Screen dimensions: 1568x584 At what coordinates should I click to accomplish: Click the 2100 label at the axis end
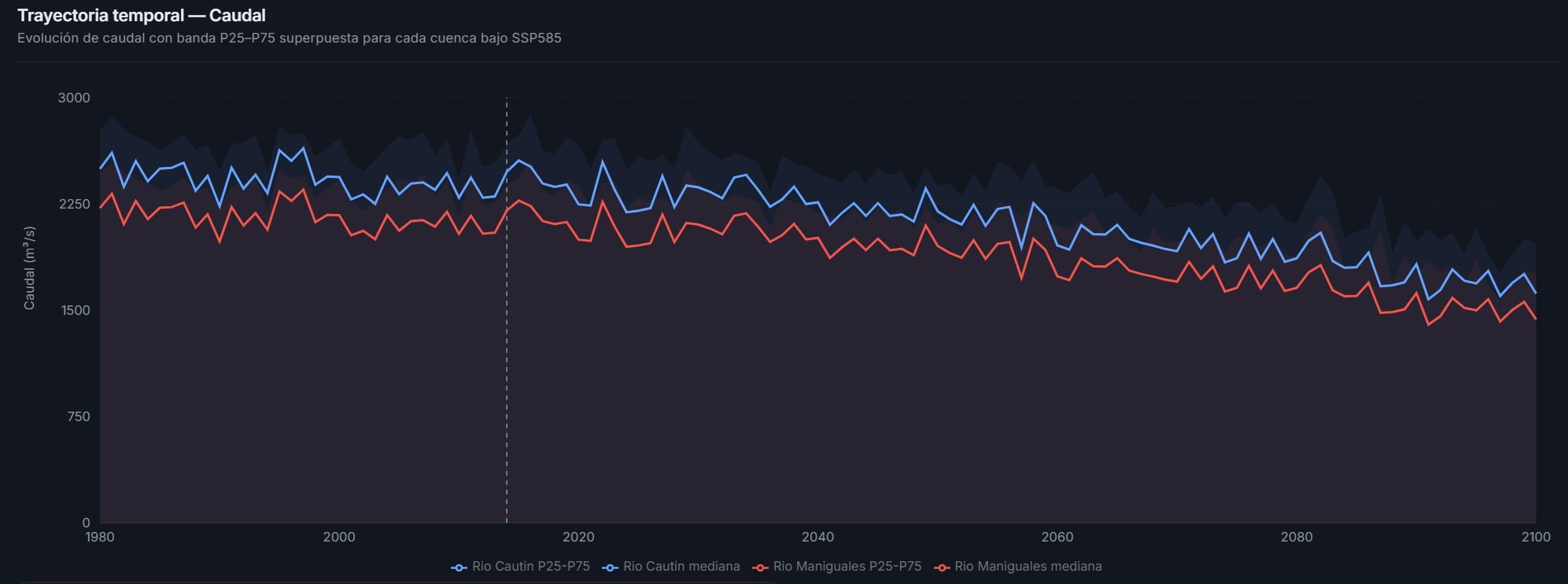click(1535, 538)
